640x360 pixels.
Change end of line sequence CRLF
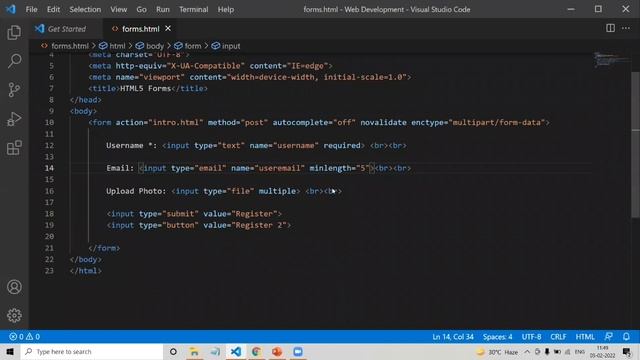tap(558, 337)
